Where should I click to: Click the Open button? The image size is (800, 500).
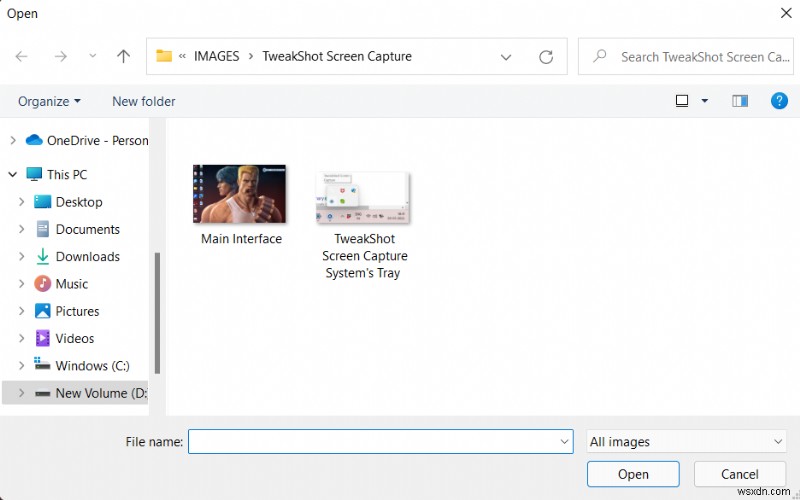click(633, 474)
